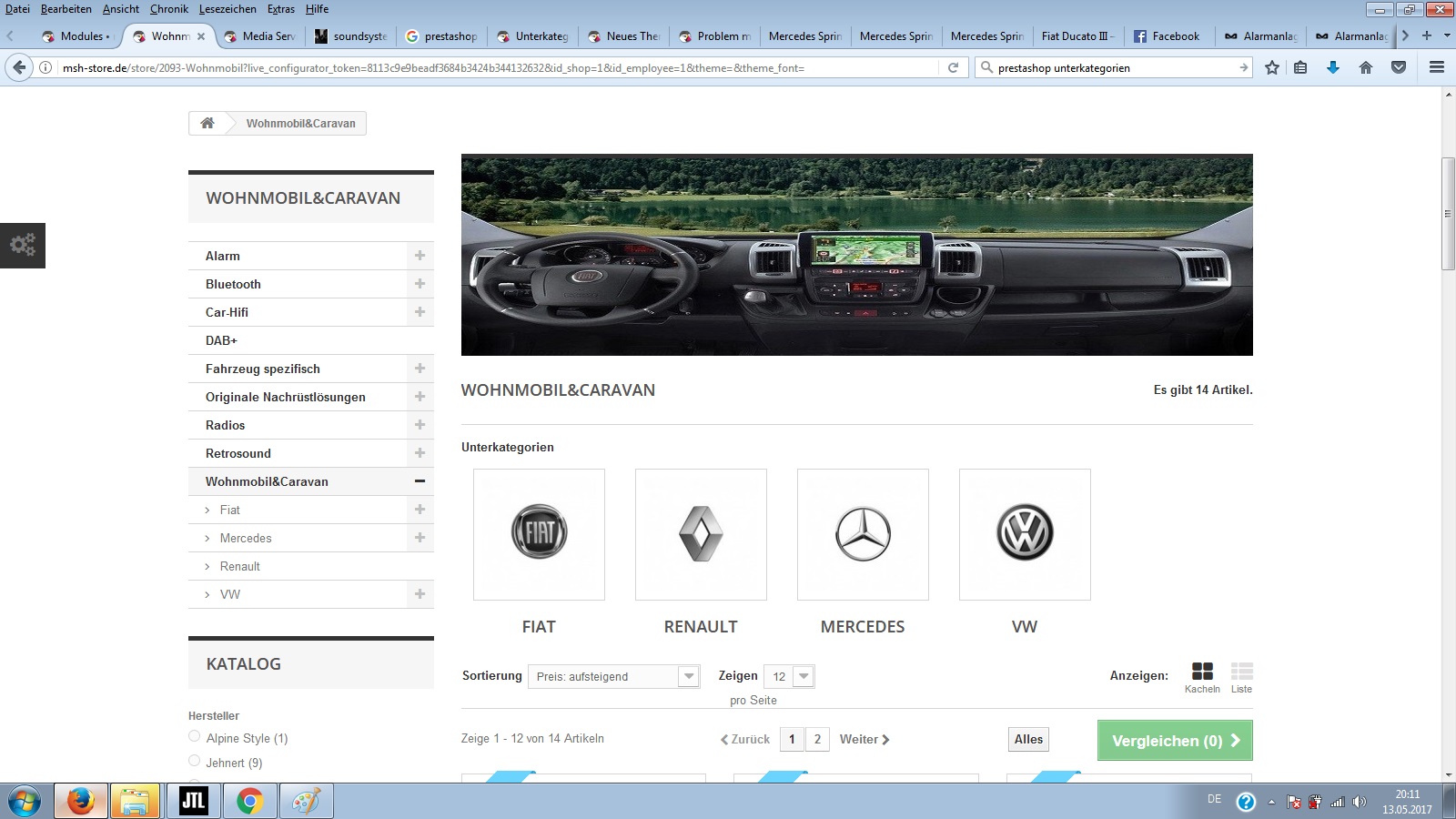This screenshot has height=819, width=1456.
Task: Open Paint from the taskbar
Action: click(306, 802)
